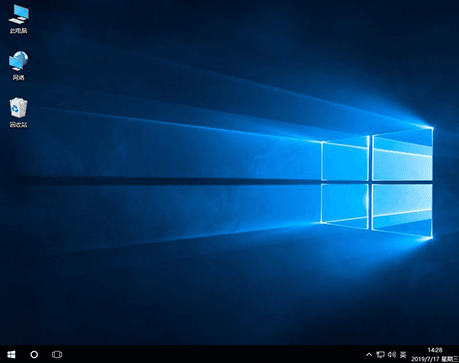Click the 星期三 weekday text in the taskbar

(x=450, y=359)
